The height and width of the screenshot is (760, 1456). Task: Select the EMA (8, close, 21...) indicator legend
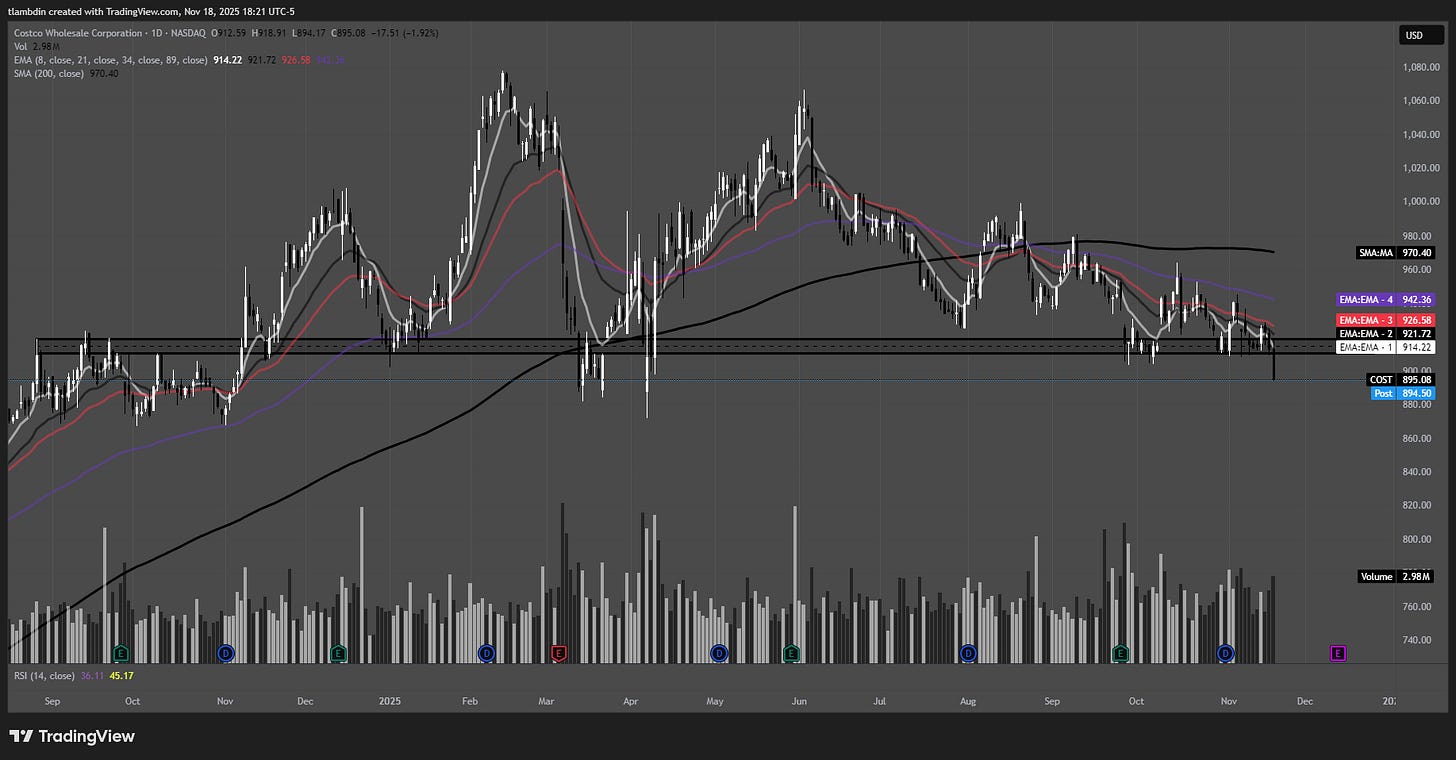(111, 60)
